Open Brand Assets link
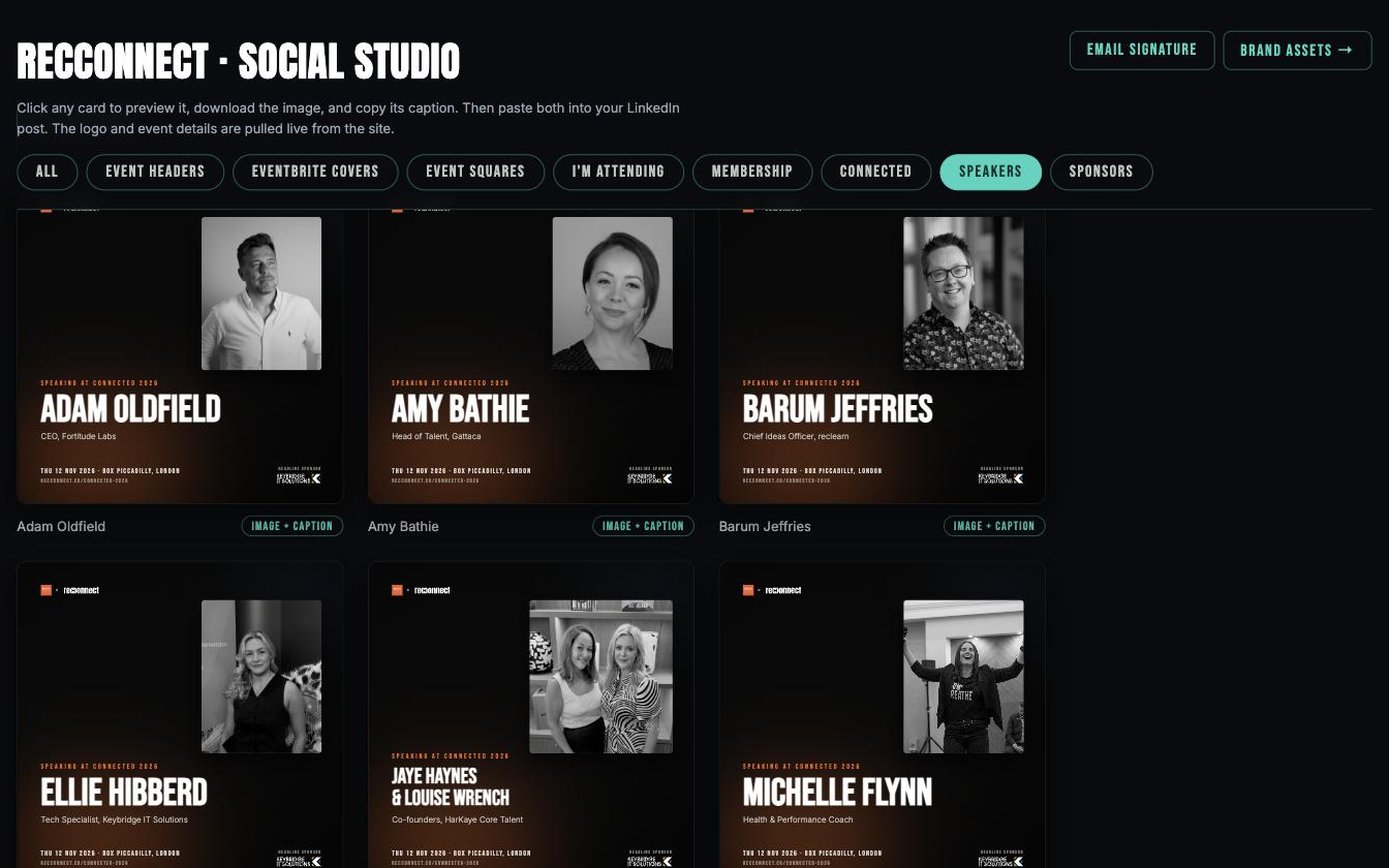This screenshot has height=868, width=1389. pyautogui.click(x=1297, y=50)
